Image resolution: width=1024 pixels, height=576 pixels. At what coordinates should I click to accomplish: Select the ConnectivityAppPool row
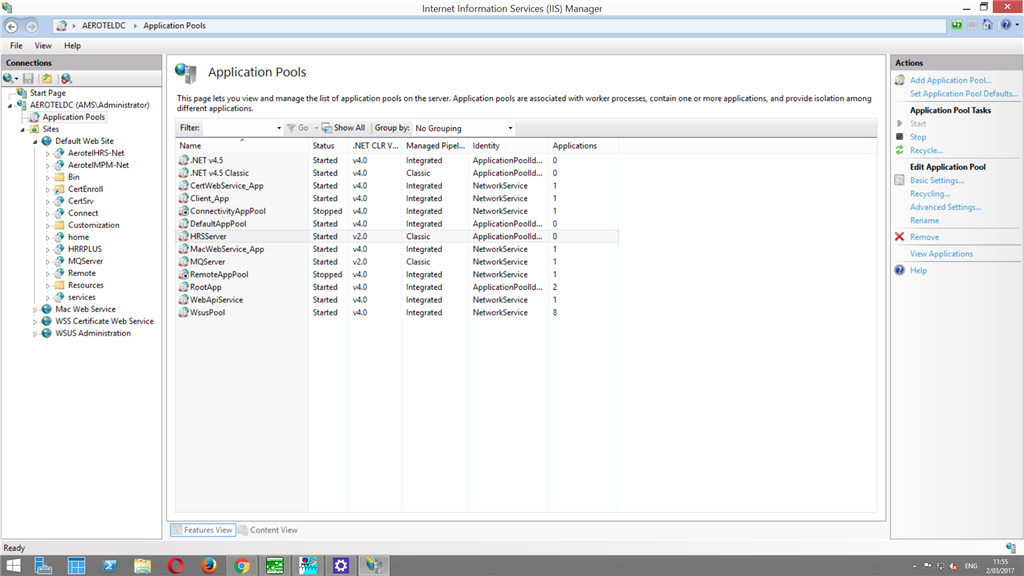point(397,212)
